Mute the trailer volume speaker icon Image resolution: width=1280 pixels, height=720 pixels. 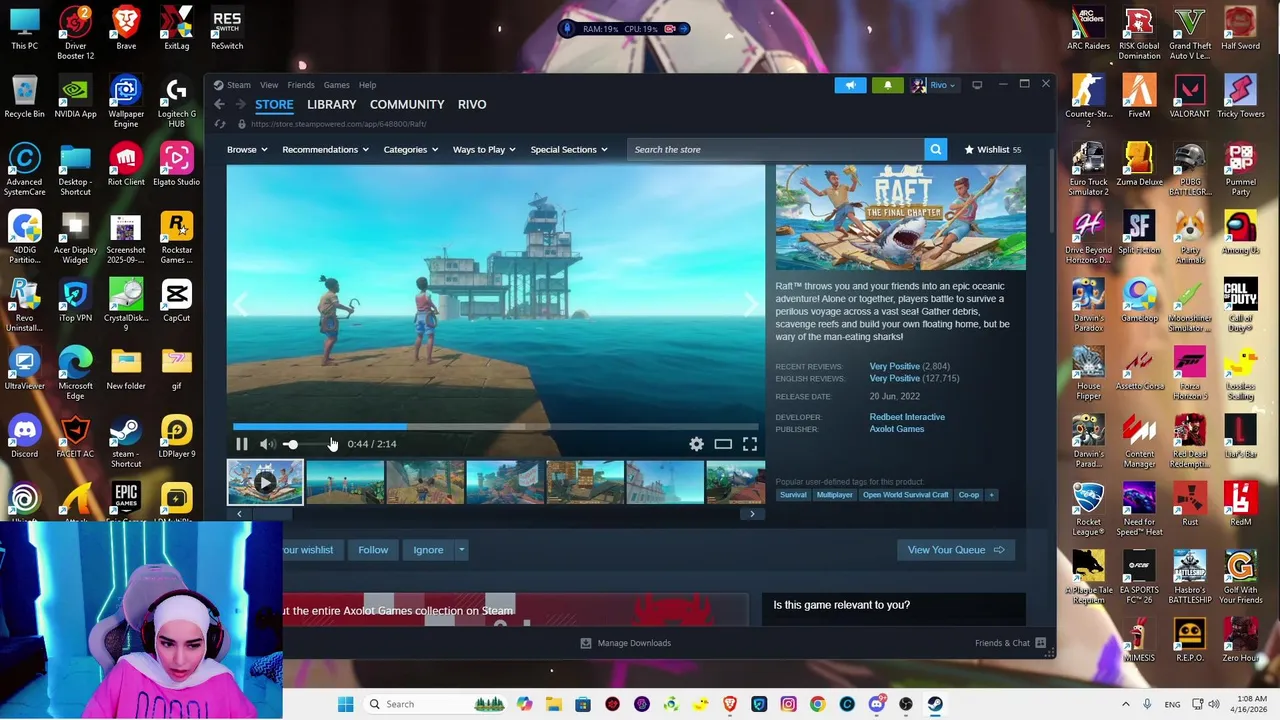267,444
